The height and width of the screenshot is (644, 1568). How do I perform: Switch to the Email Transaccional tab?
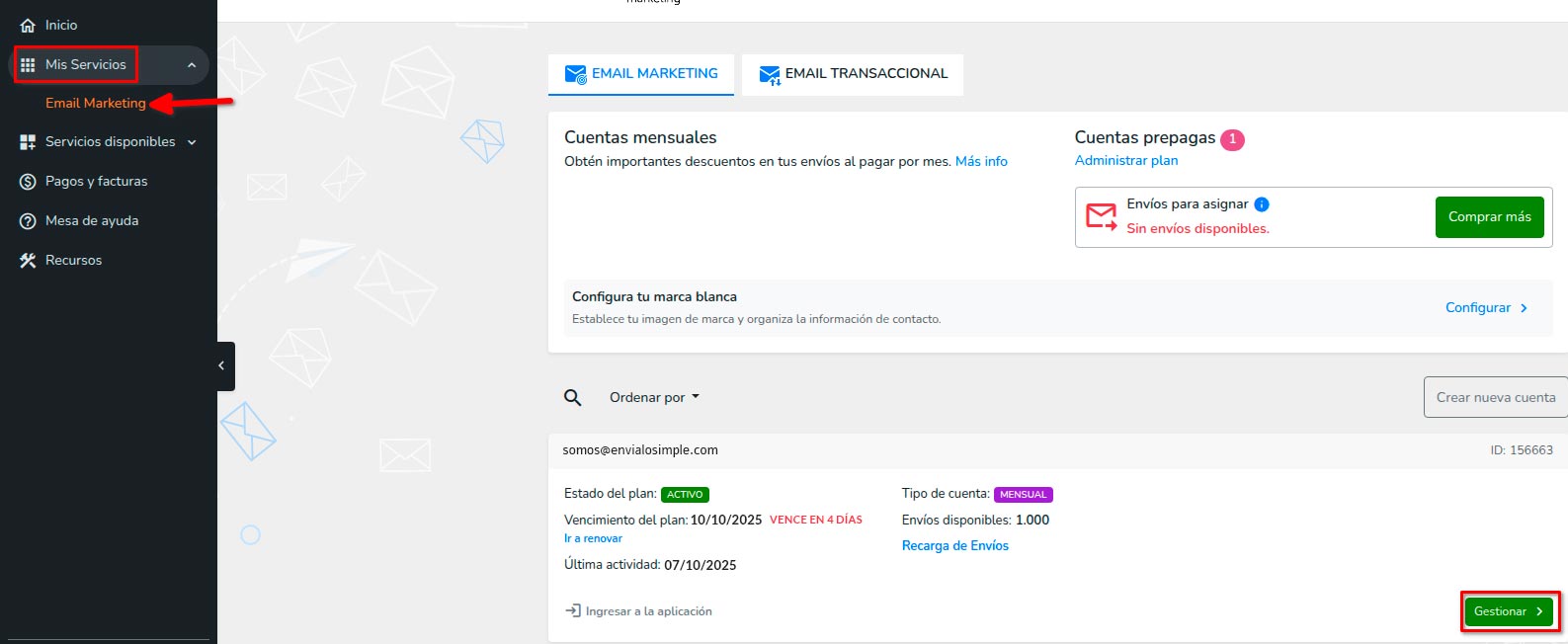(x=853, y=74)
